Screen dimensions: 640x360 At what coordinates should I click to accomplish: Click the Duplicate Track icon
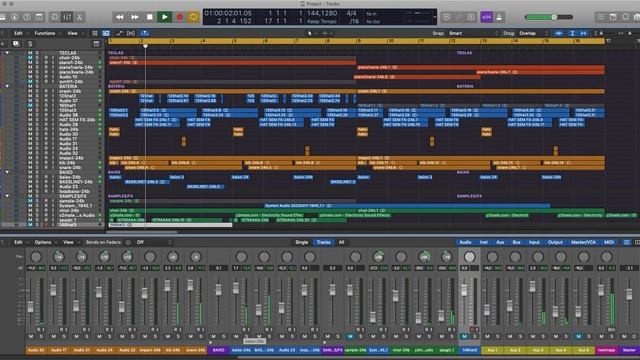point(16,43)
